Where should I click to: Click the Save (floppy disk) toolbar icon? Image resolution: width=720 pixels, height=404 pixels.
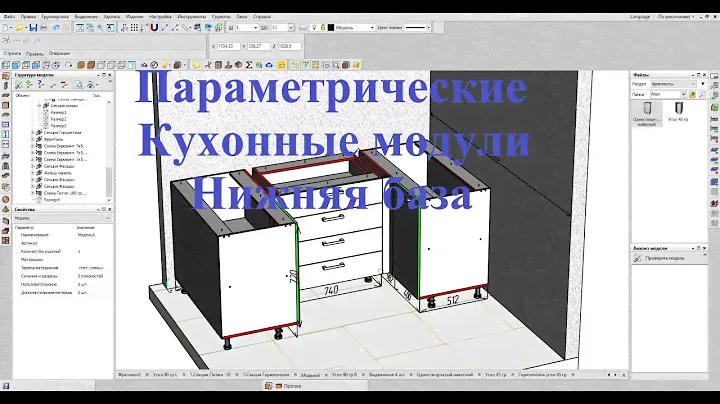[x=33, y=27]
